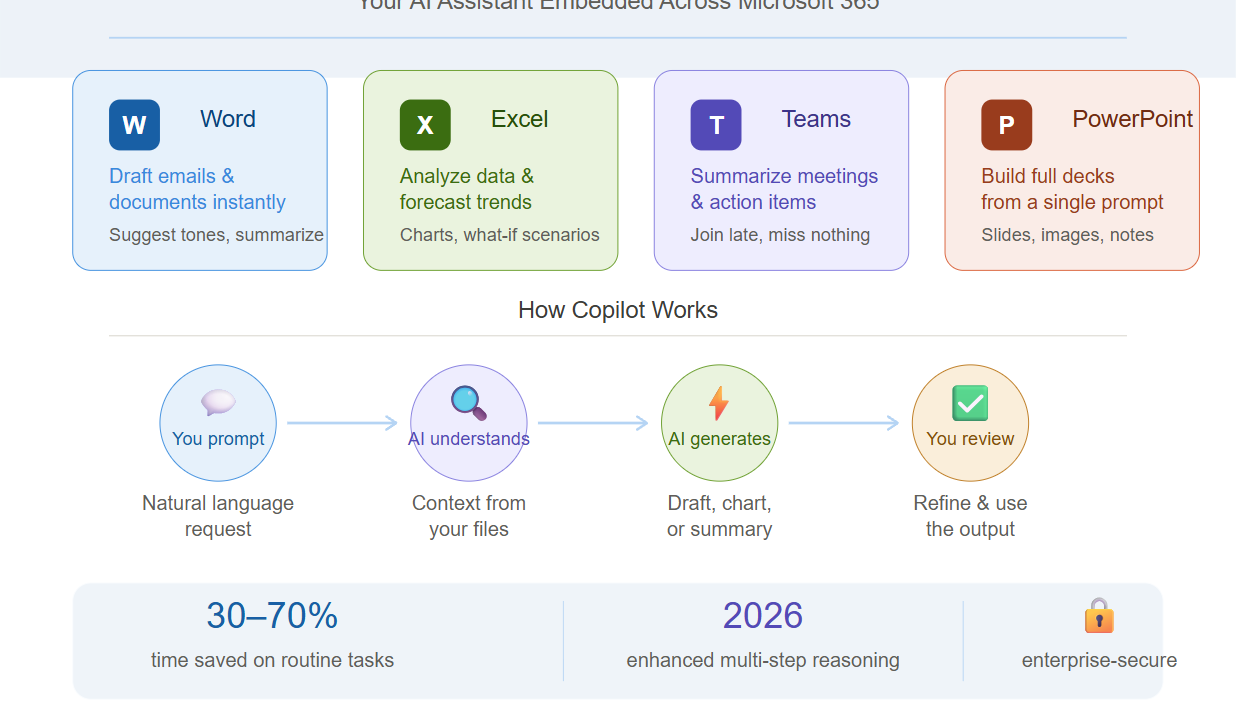
Task: Click 'Join late, miss nothing' line
Action: pos(780,235)
